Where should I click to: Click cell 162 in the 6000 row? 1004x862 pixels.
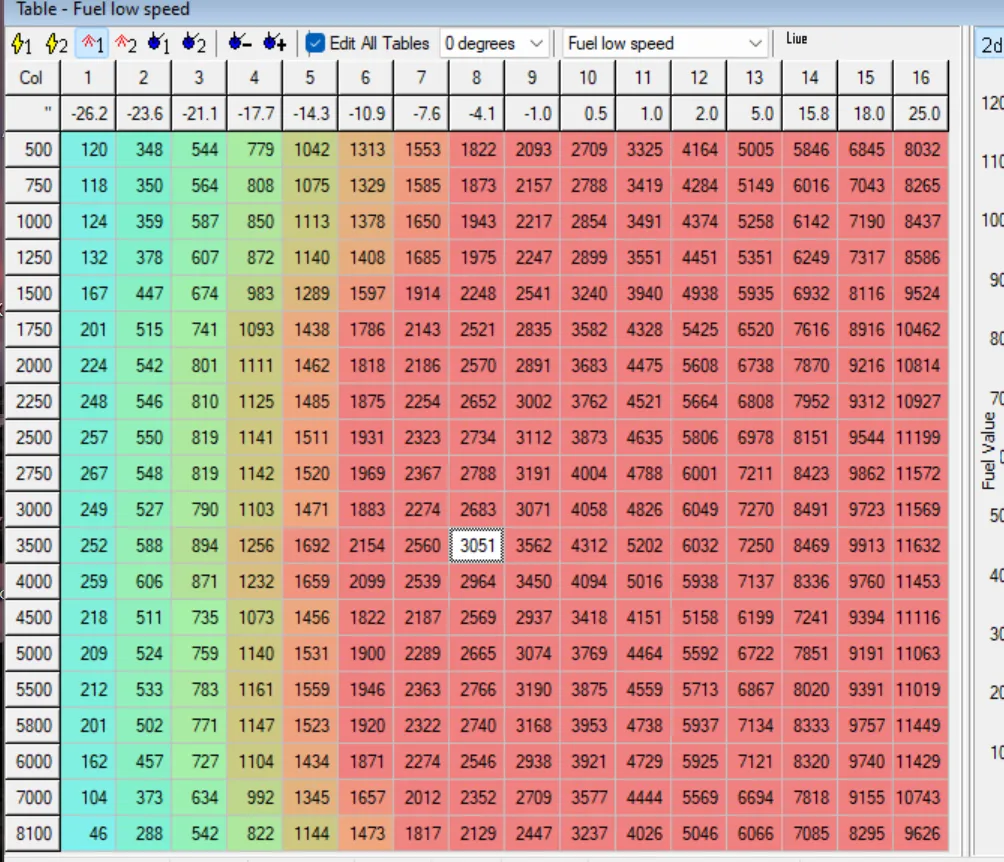[x=88, y=761]
